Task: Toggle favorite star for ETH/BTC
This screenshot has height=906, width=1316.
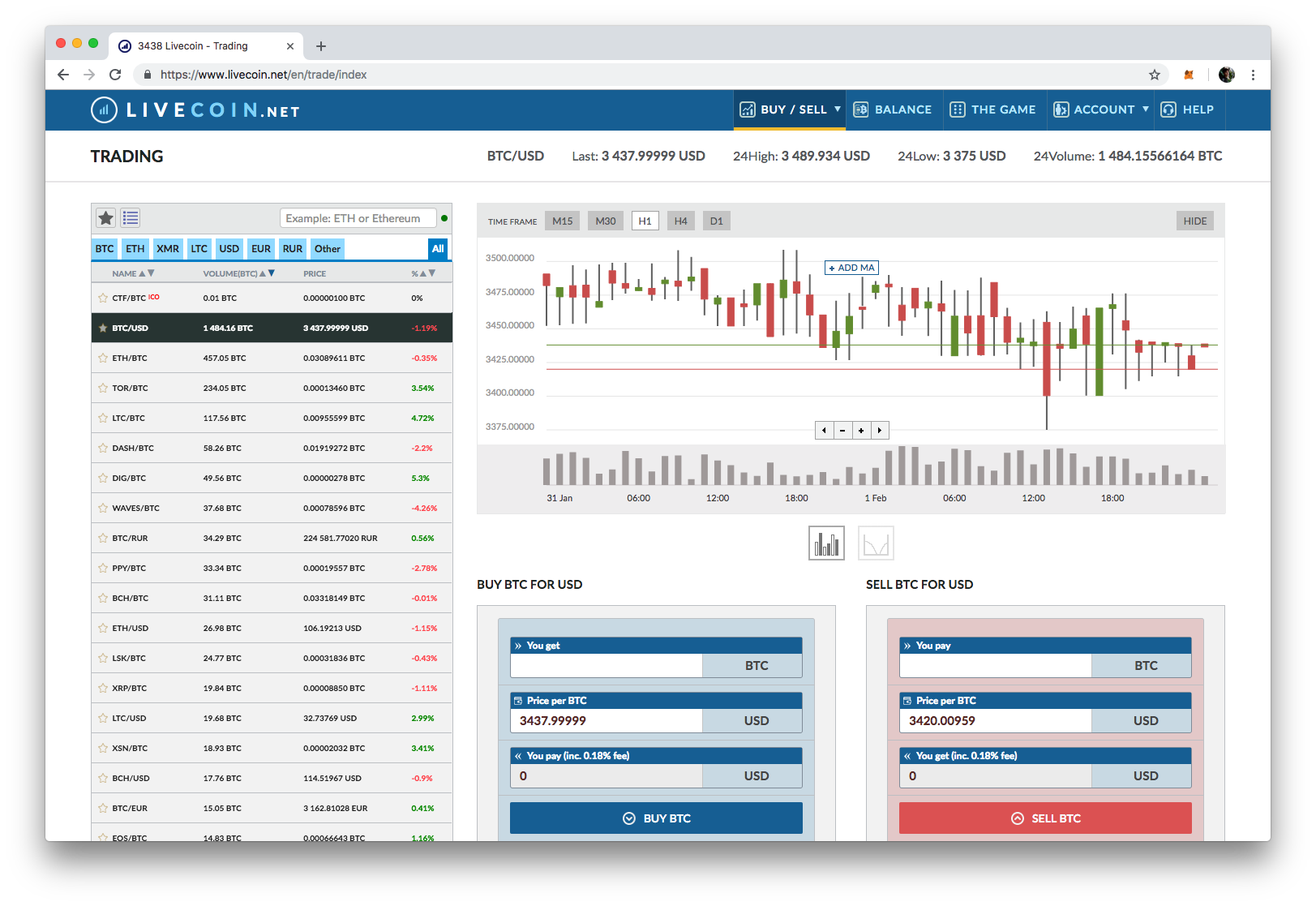Action: pos(103,358)
